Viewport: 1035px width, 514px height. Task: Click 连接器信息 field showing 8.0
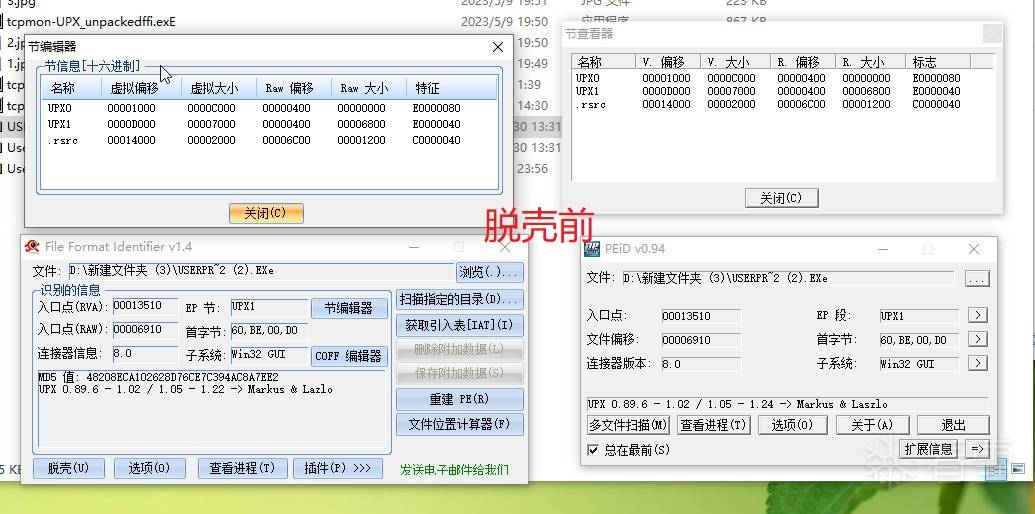(145, 353)
